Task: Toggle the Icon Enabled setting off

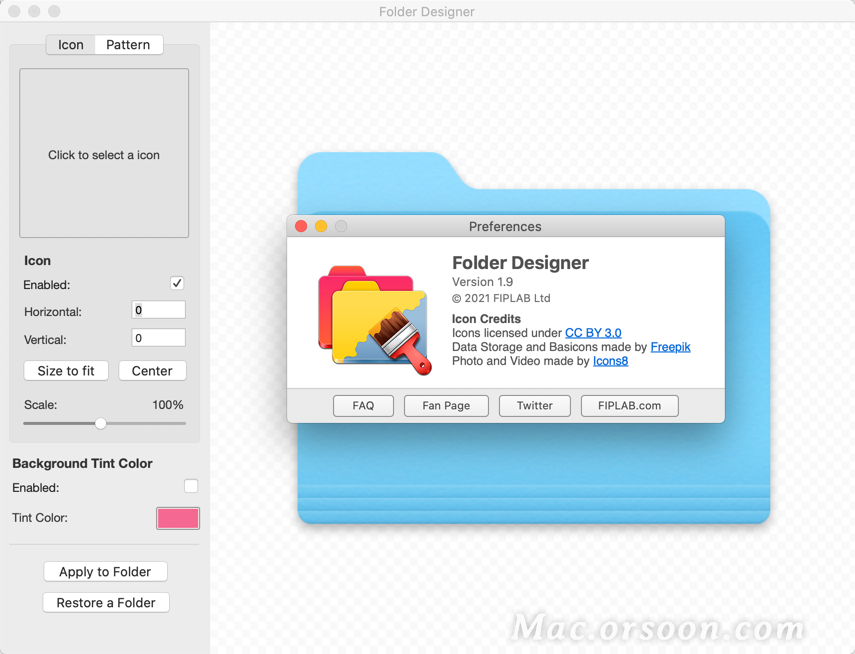Action: click(x=176, y=283)
